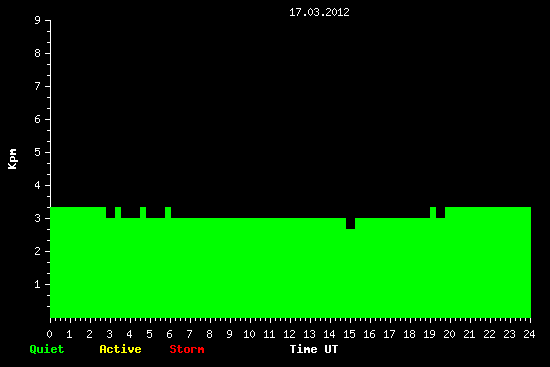This screenshot has height=367, width=550.
Task: Click x-axis tick label 0
Action: click(x=49, y=334)
